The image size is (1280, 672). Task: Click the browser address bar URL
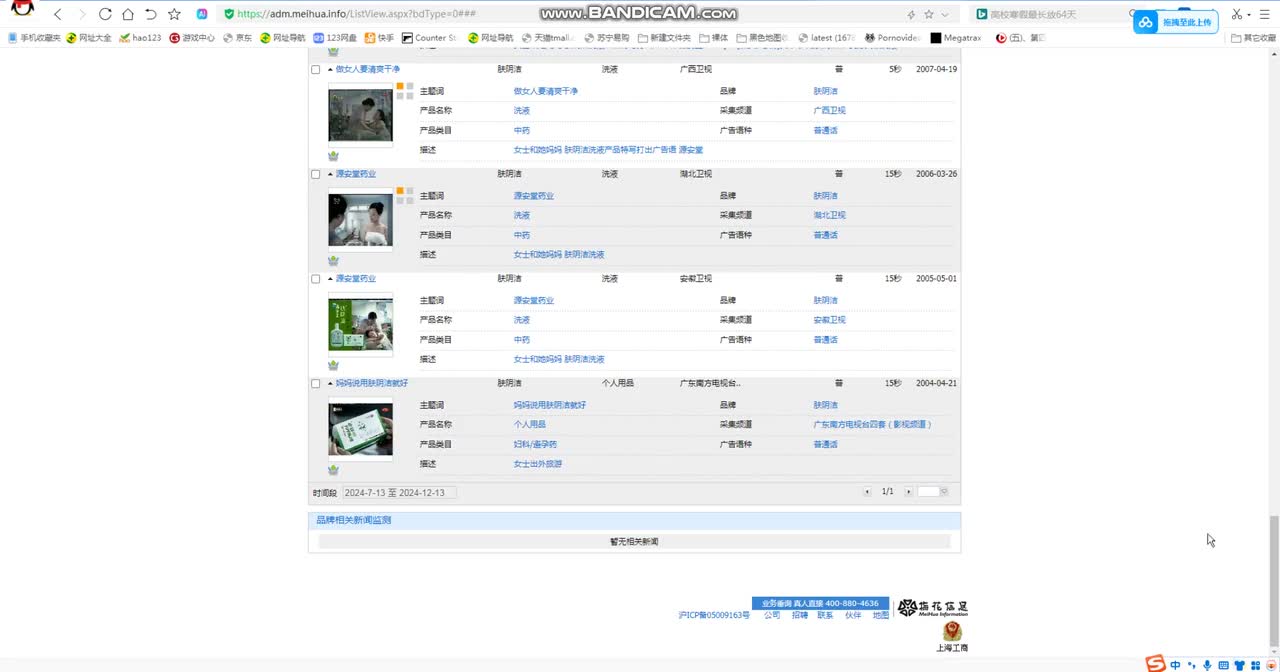click(x=356, y=14)
